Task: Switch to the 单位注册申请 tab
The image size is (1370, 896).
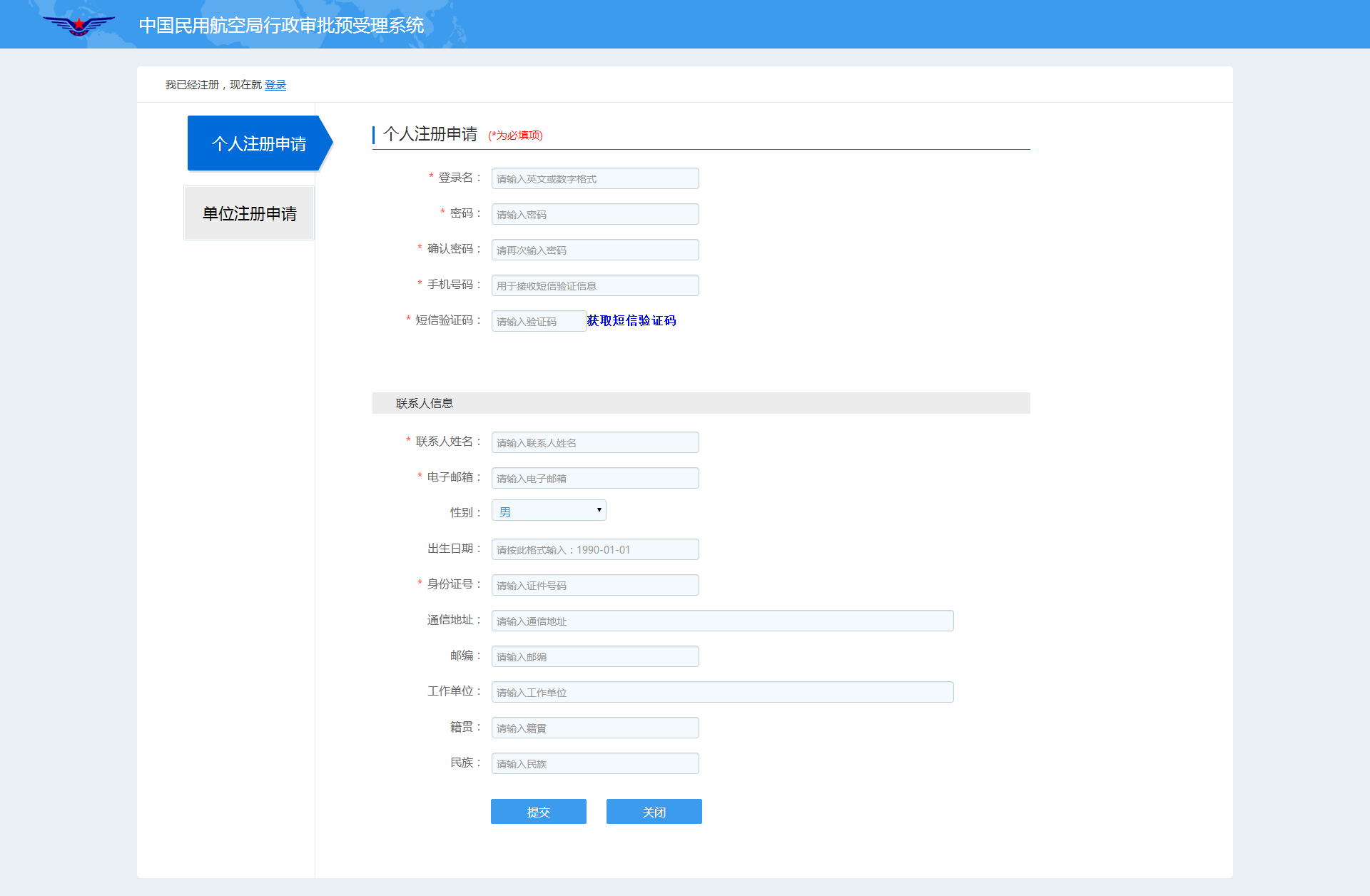Action: [249, 213]
